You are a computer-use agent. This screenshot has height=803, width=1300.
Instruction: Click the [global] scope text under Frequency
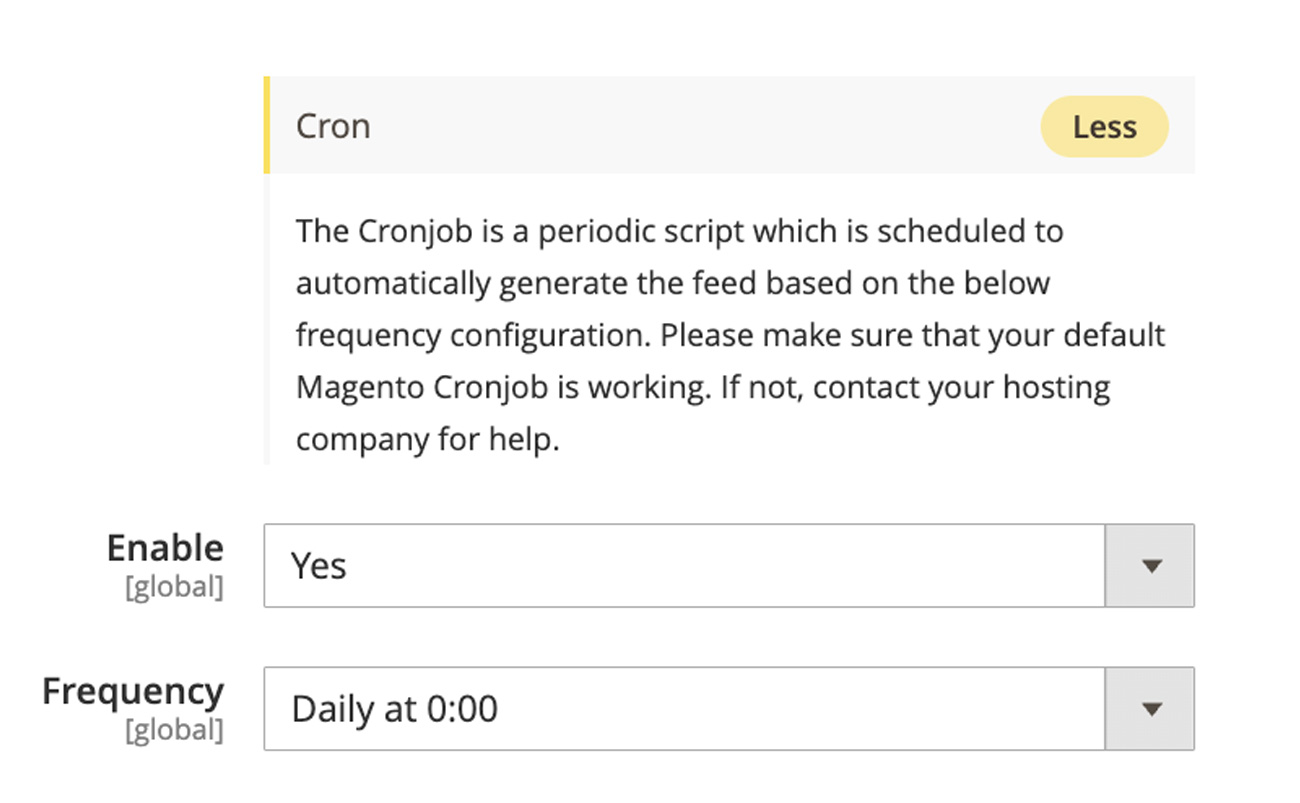coord(174,730)
